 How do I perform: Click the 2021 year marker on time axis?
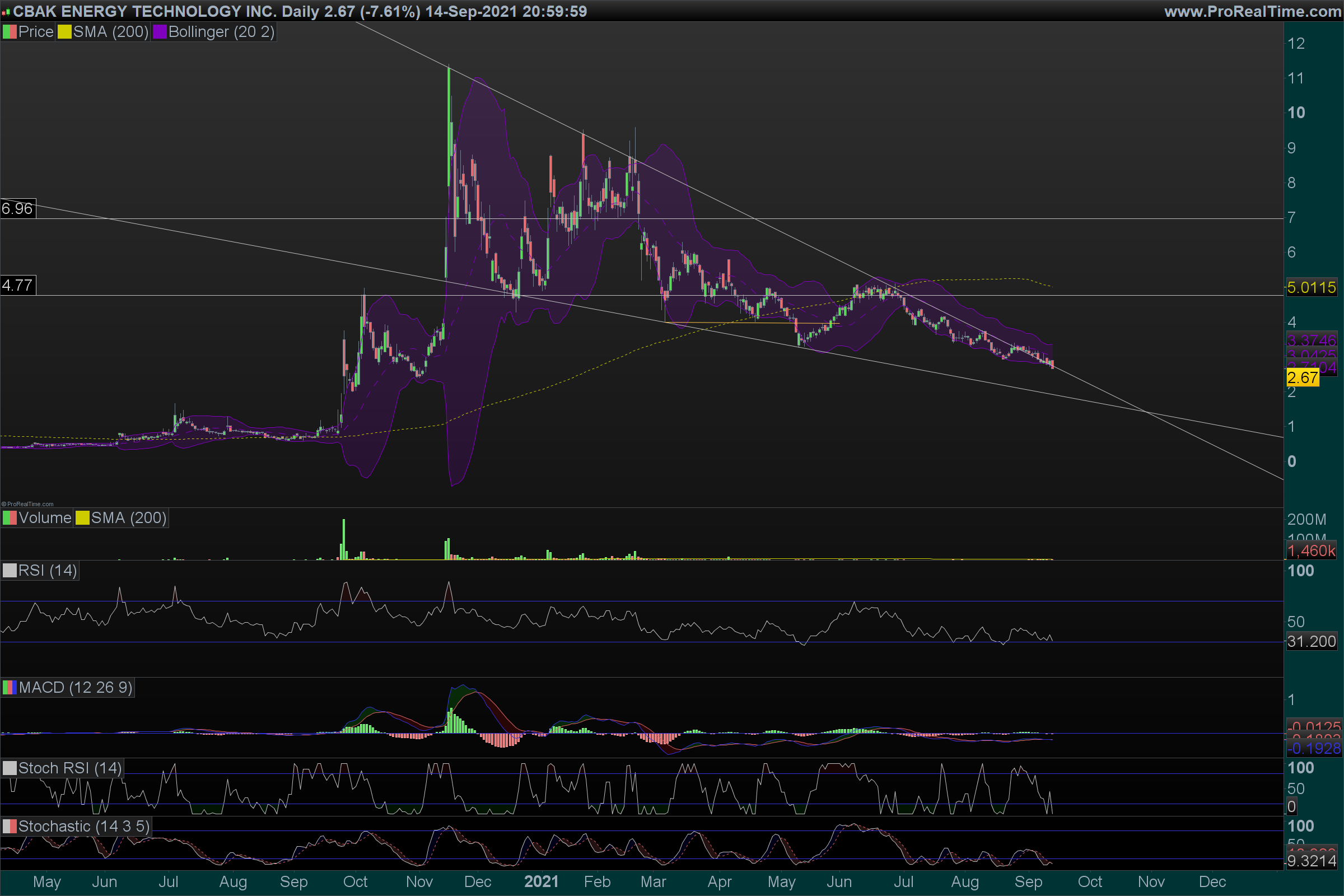pyautogui.click(x=540, y=881)
